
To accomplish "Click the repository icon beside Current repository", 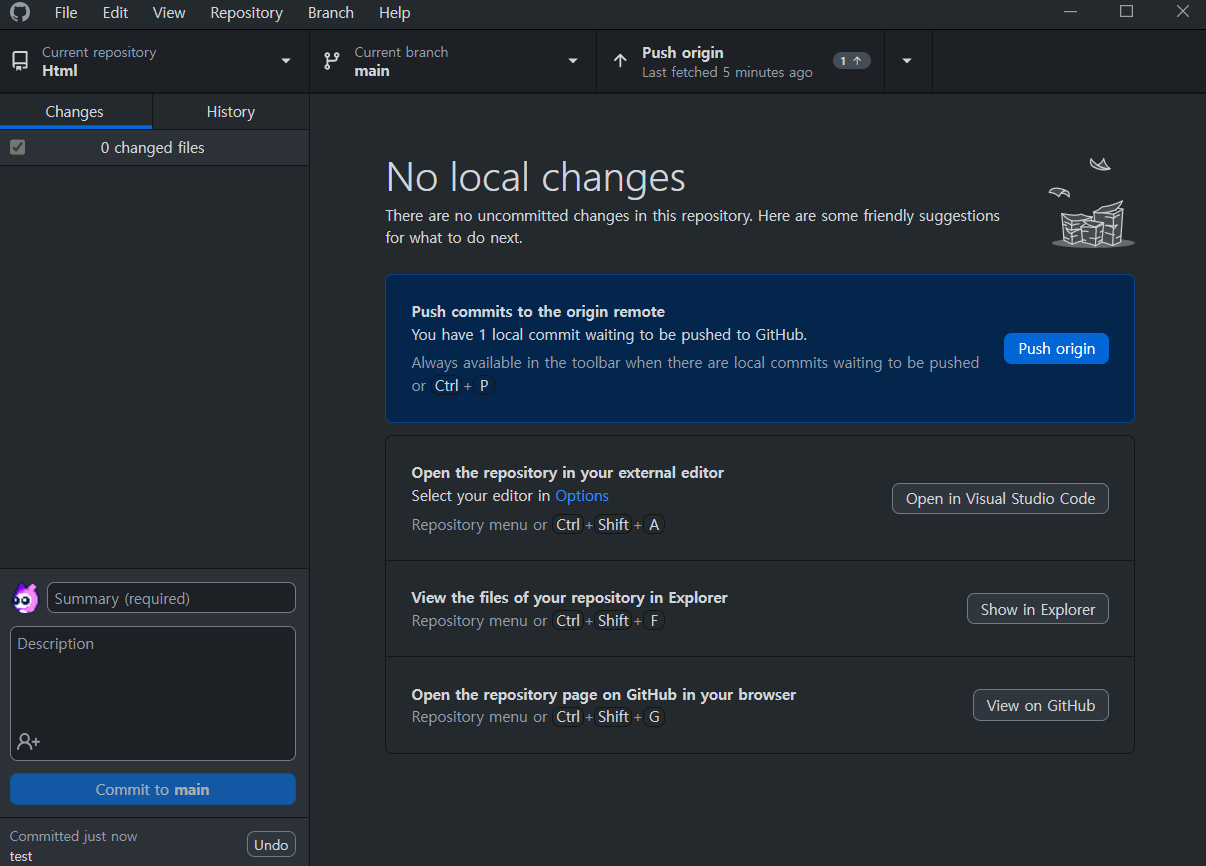I will click(20, 61).
